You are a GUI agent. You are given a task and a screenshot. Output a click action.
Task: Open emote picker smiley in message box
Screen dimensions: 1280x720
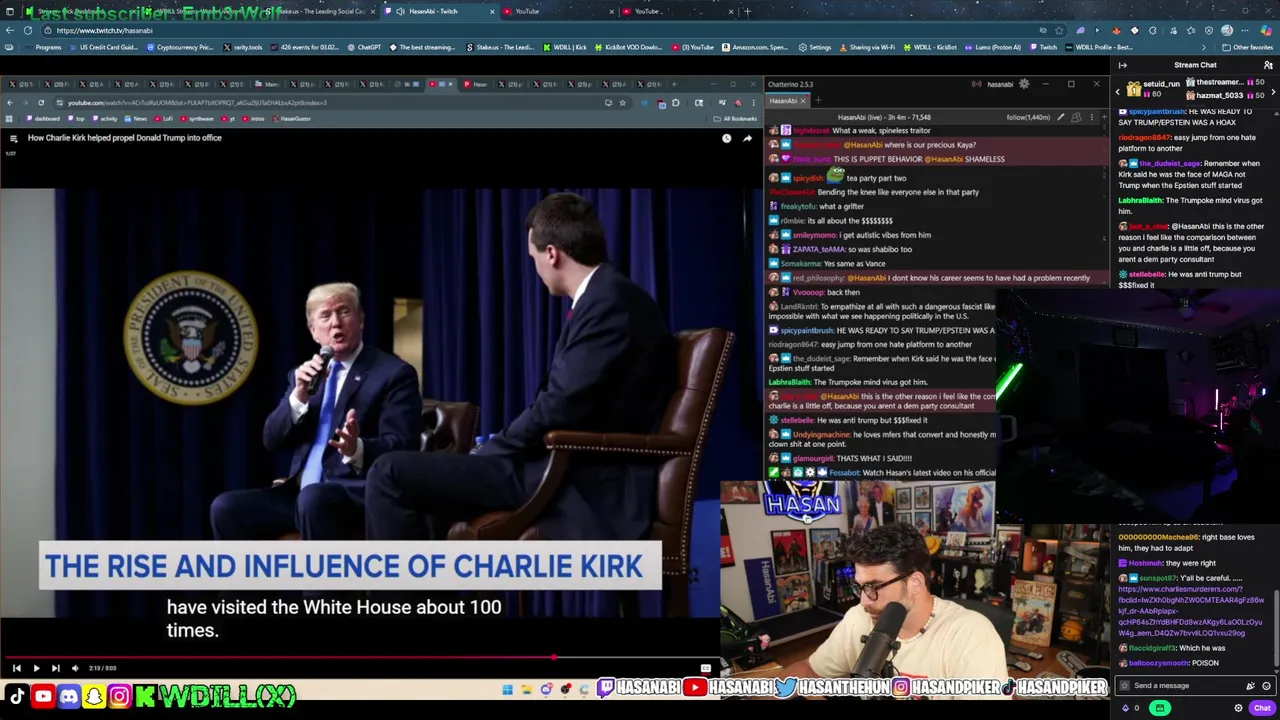(1266, 686)
